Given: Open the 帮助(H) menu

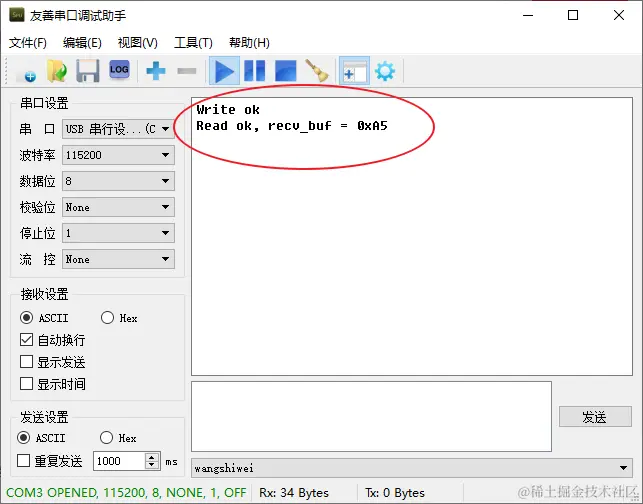Looking at the screenshot, I should click(x=249, y=43).
